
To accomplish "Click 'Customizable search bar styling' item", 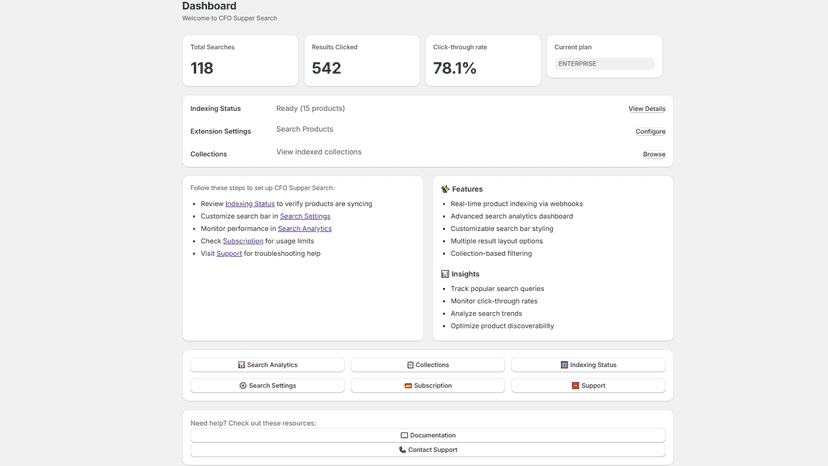I will (502, 228).
